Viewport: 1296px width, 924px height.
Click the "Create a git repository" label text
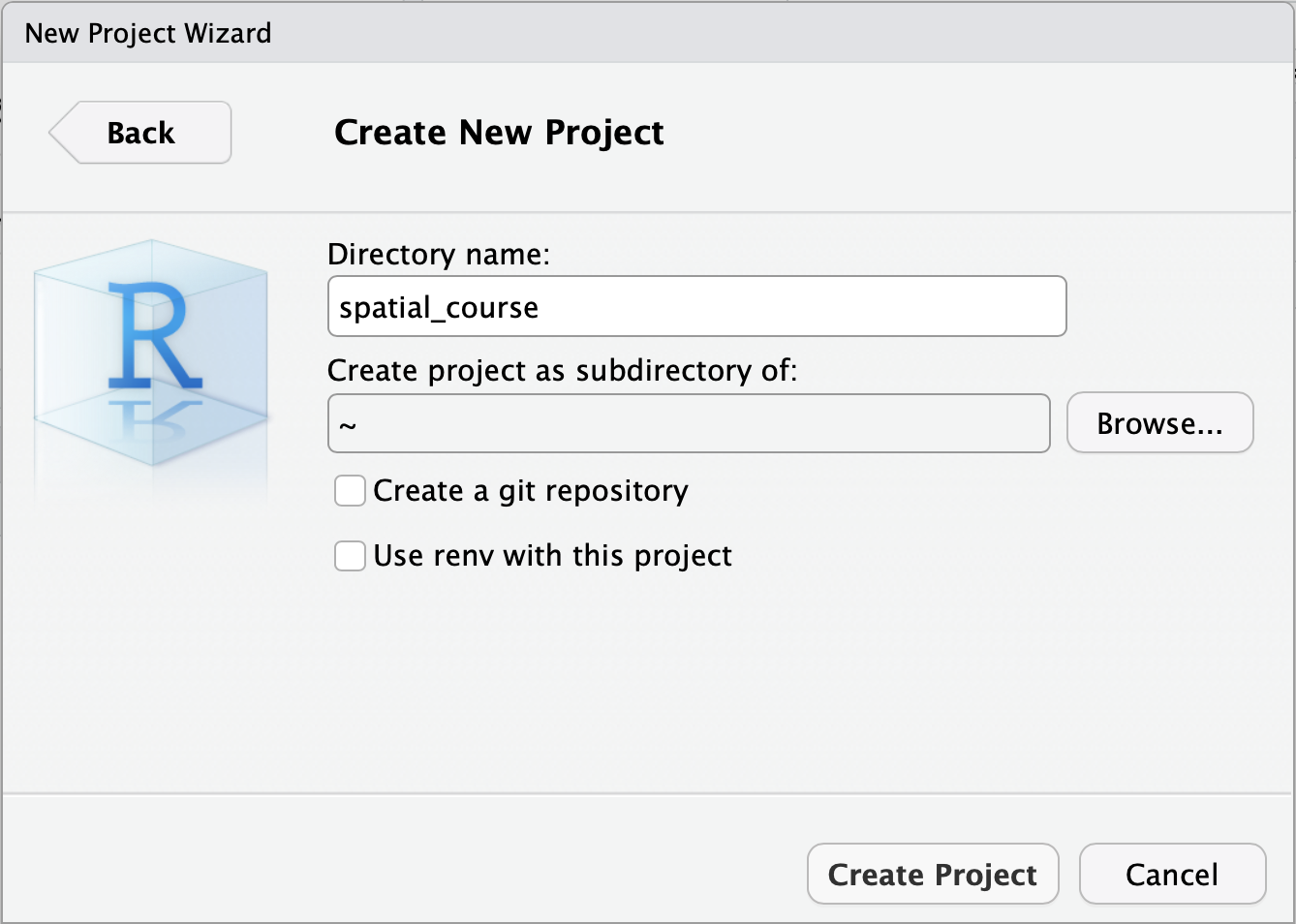(x=531, y=491)
